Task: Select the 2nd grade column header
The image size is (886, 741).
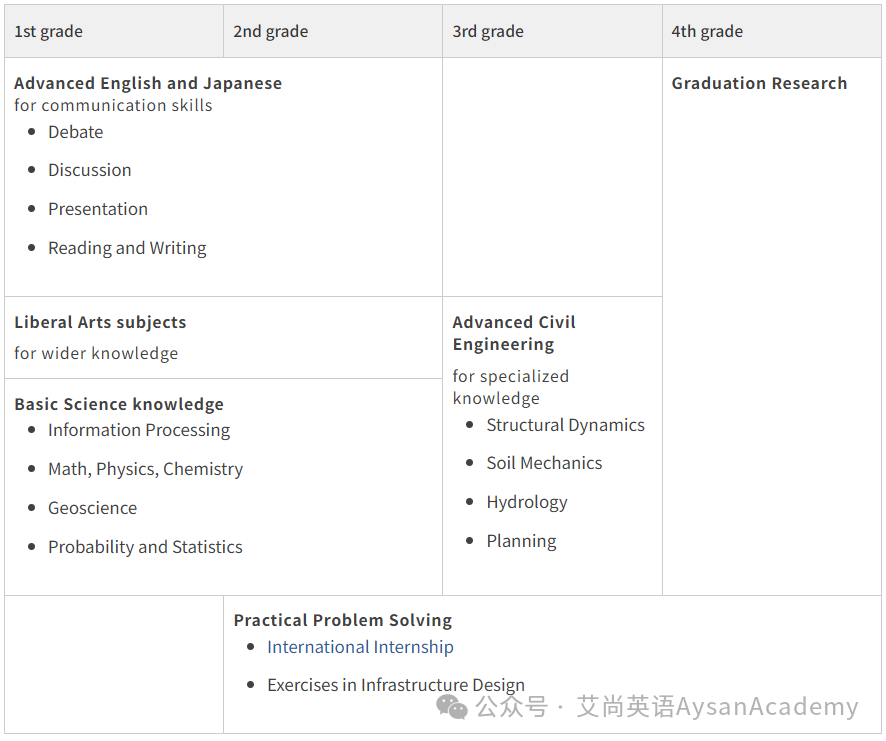Action: pyautogui.click(x=333, y=31)
